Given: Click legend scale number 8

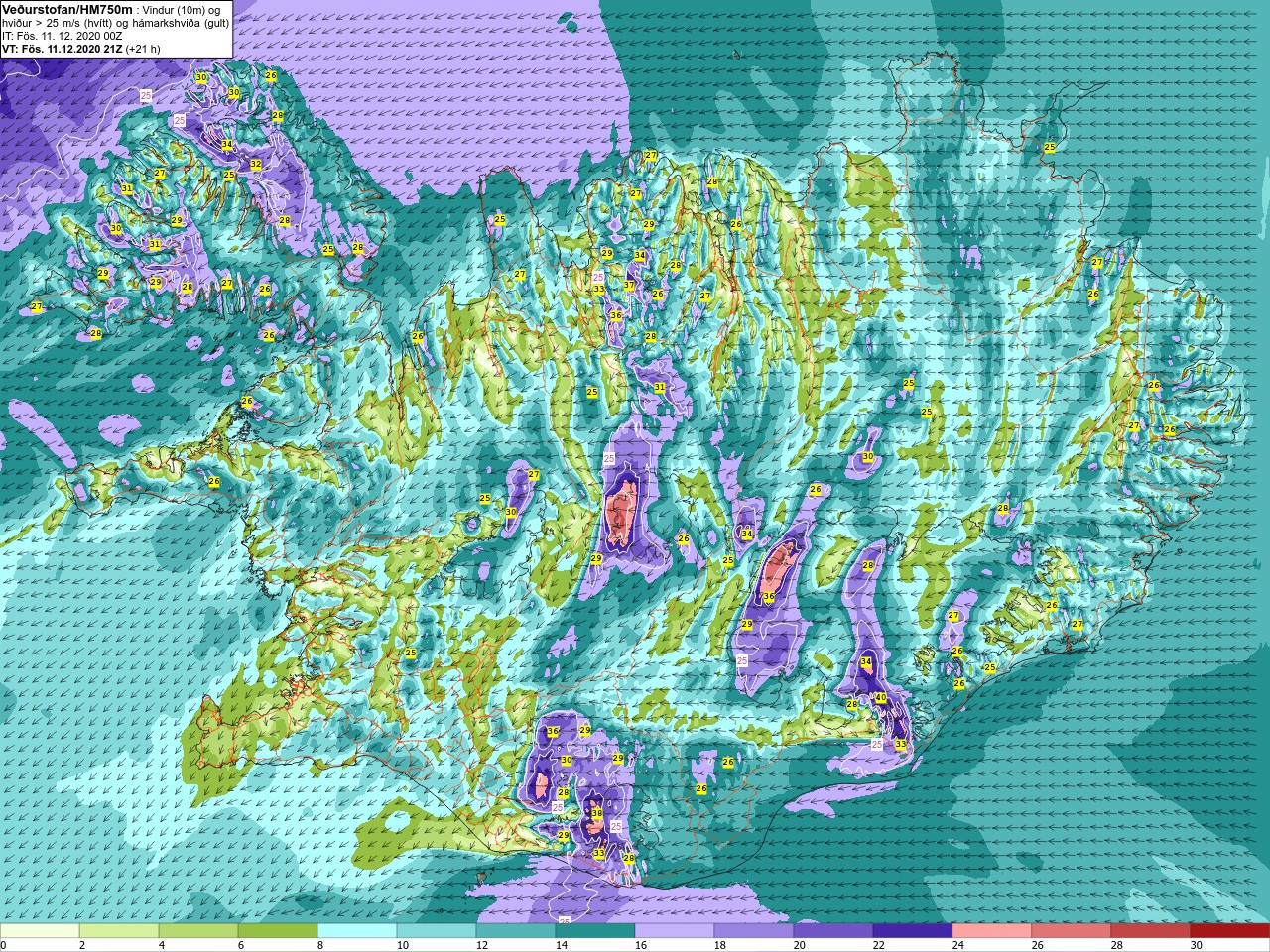Looking at the screenshot, I should pos(321,945).
